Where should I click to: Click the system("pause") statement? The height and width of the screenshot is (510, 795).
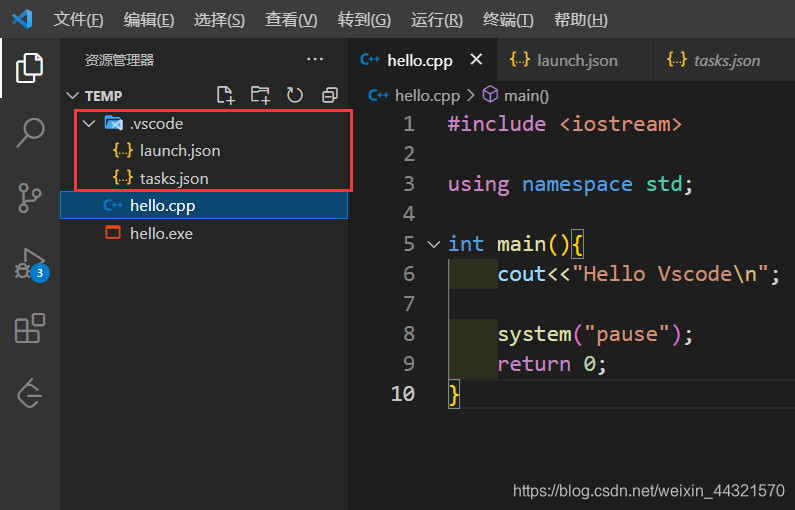[x=595, y=334]
